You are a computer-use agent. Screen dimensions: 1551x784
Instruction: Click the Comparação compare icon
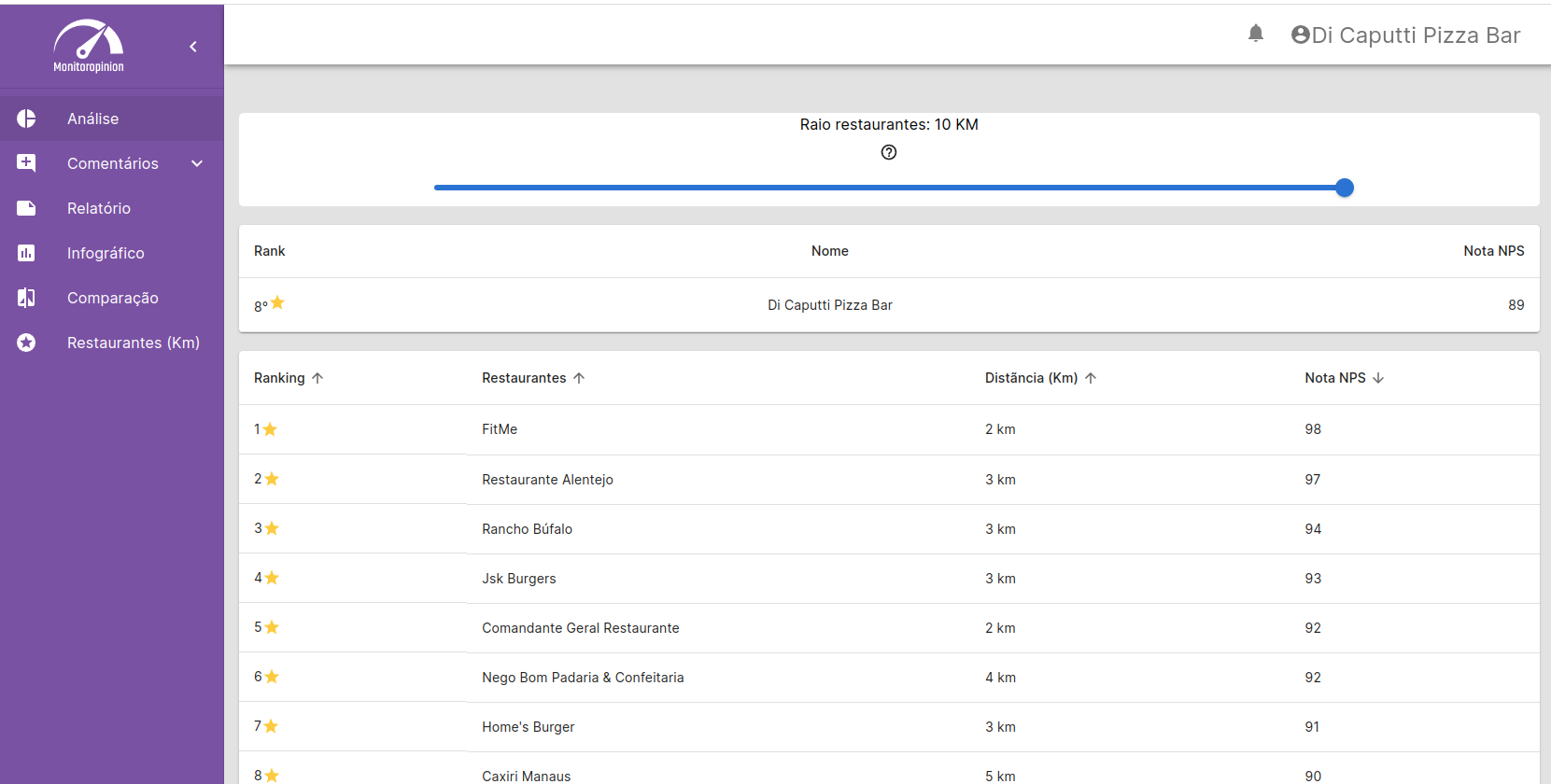click(26, 298)
